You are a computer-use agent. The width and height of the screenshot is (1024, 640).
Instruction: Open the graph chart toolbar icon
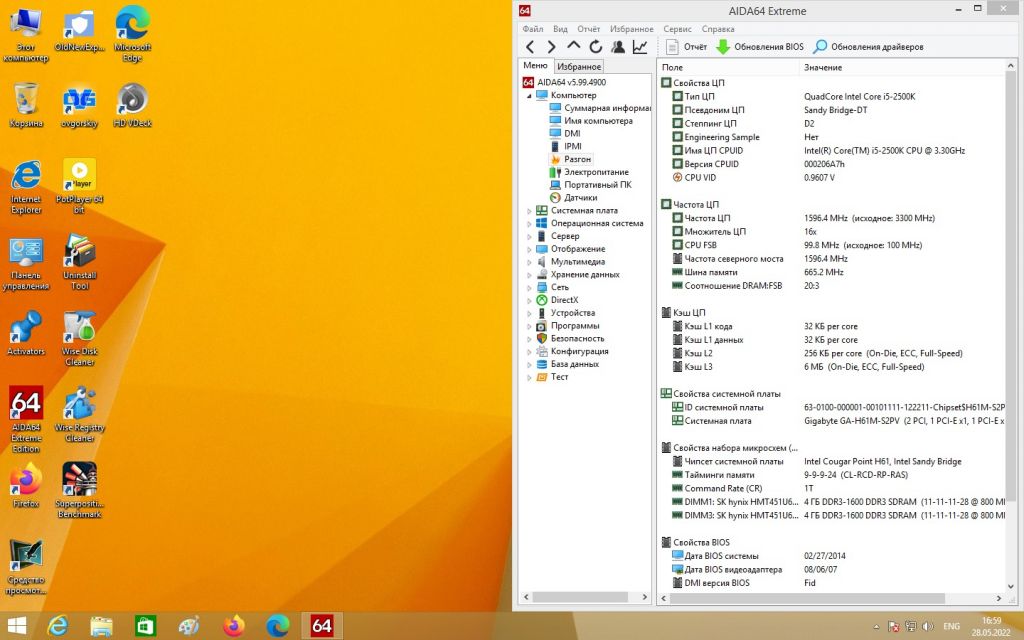point(640,47)
